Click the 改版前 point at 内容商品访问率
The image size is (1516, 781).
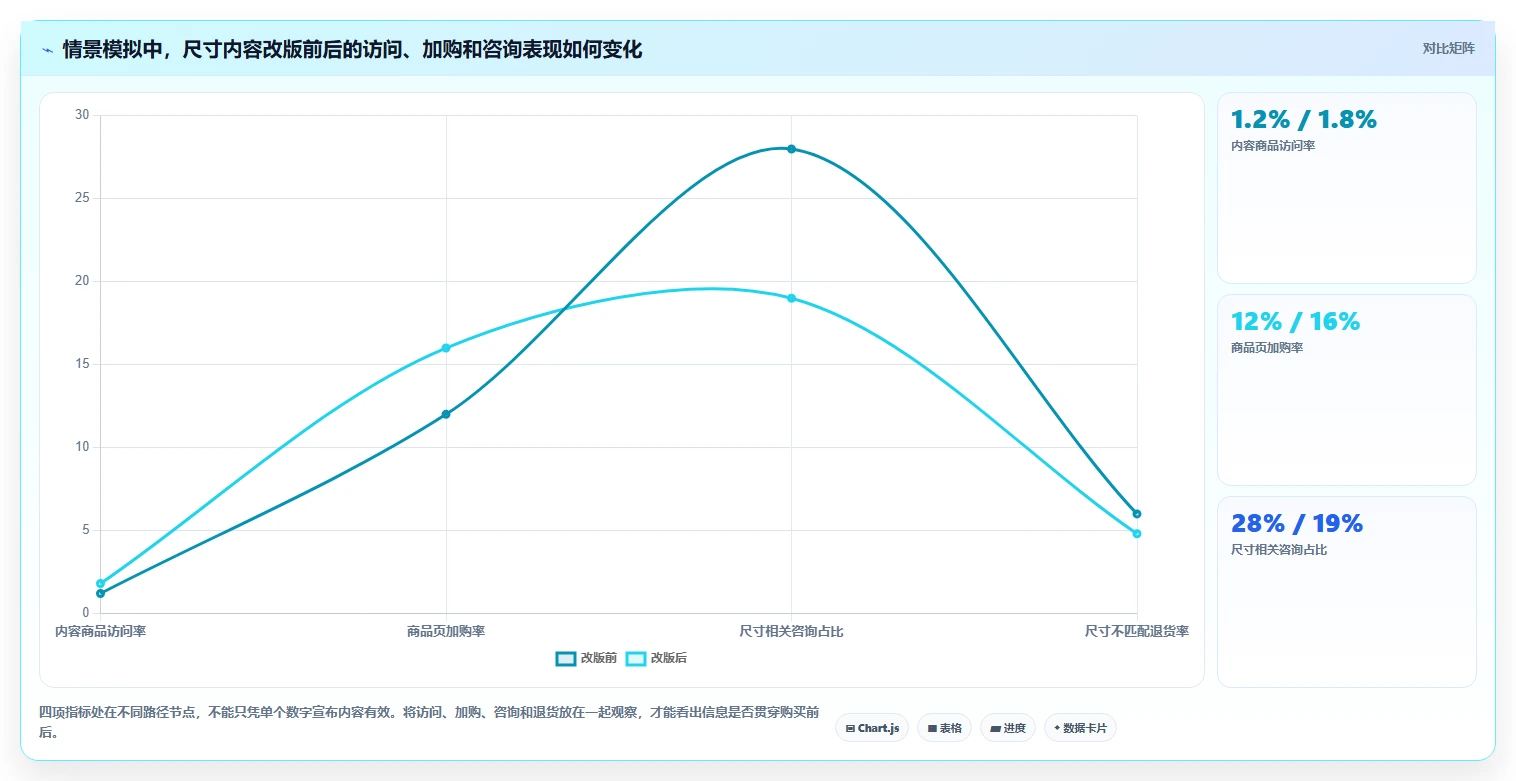[100, 593]
